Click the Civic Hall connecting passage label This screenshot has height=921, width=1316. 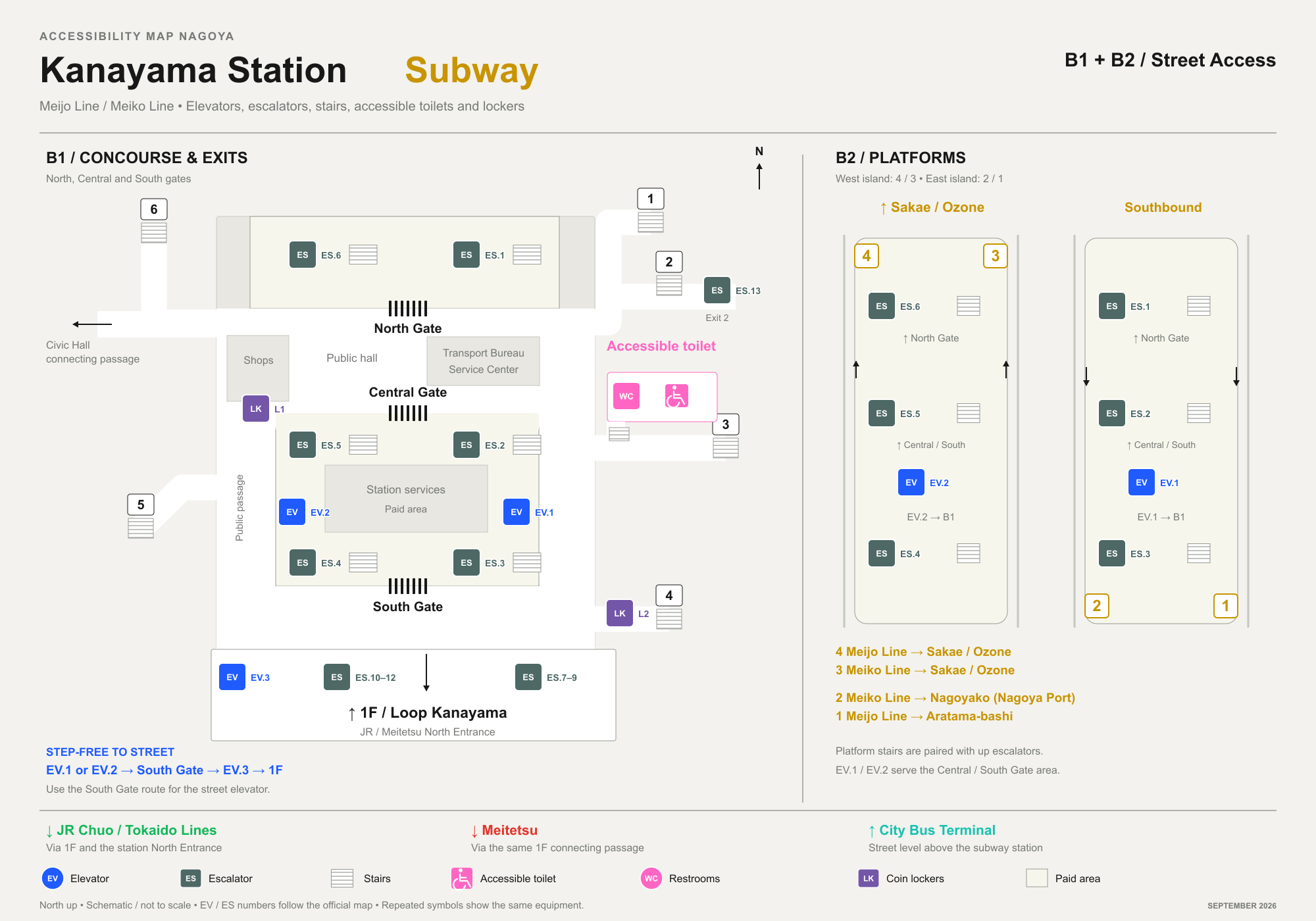pyautogui.click(x=93, y=352)
